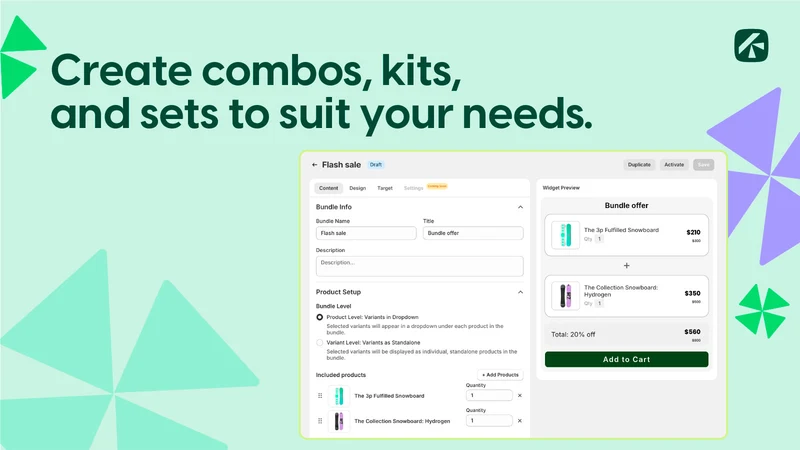Click the drag handle for The Collection Snowboard: Hydrogen
800x450 pixels.
pos(320,421)
